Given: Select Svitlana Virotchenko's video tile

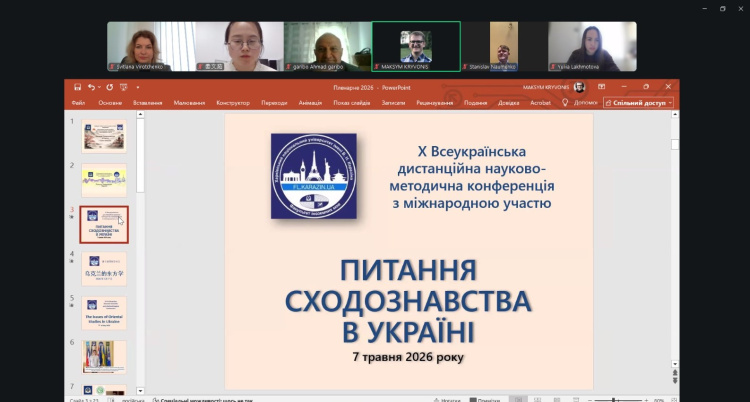Looking at the screenshot, I should point(151,46).
